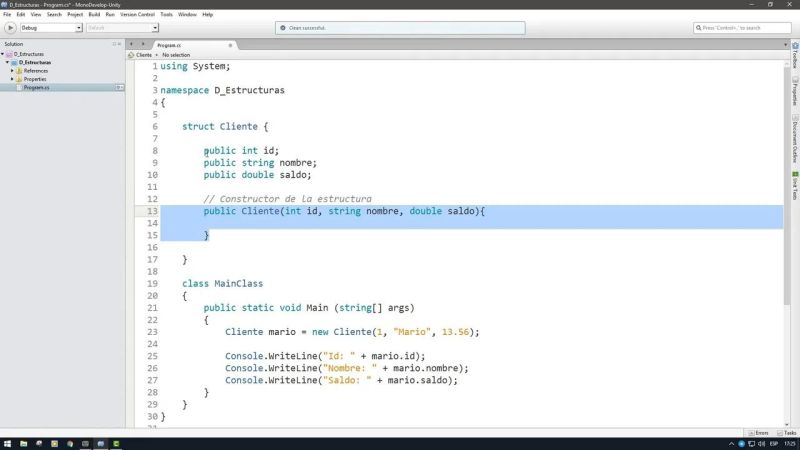
Task: Show hidden system tray icons
Action: [x=731, y=444]
